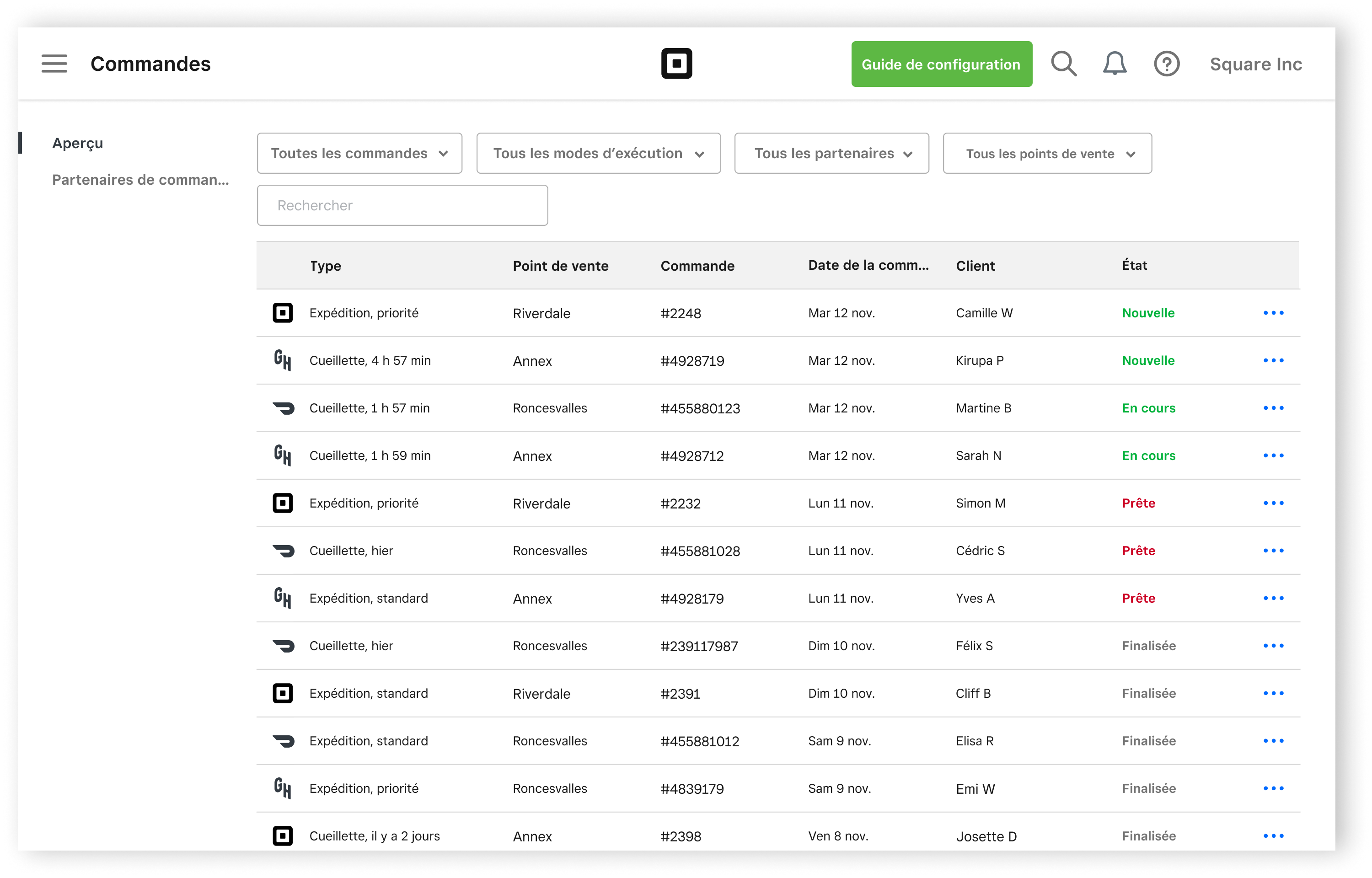Screen dimensions: 1372x878
Task: Click the Square logo in header
Action: click(676, 63)
